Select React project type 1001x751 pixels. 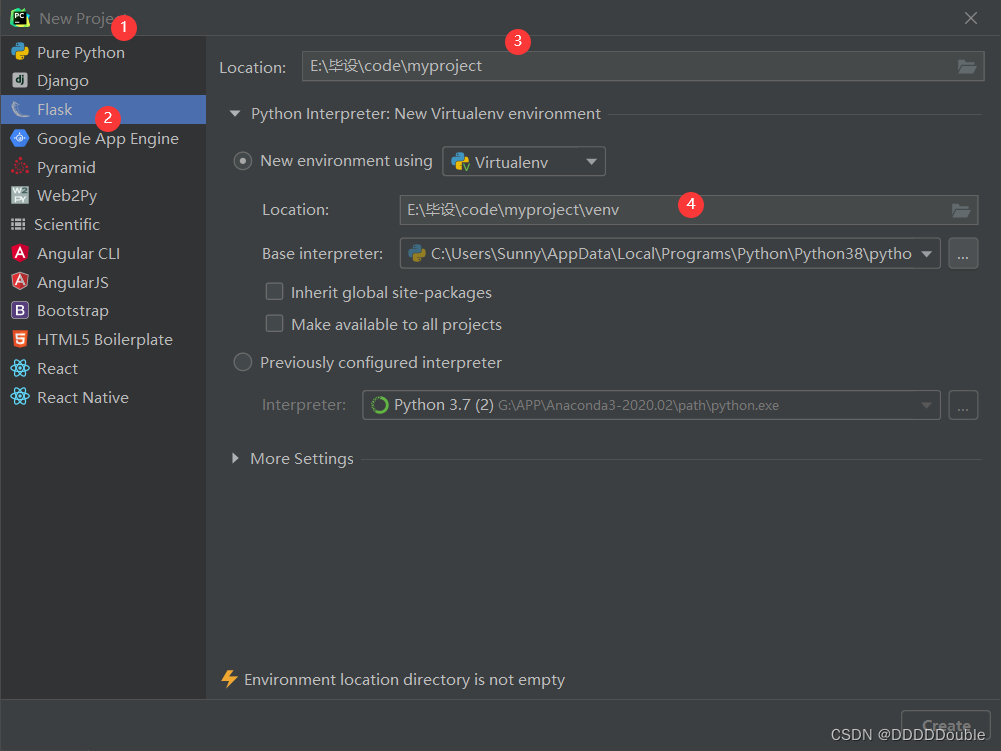point(103,368)
